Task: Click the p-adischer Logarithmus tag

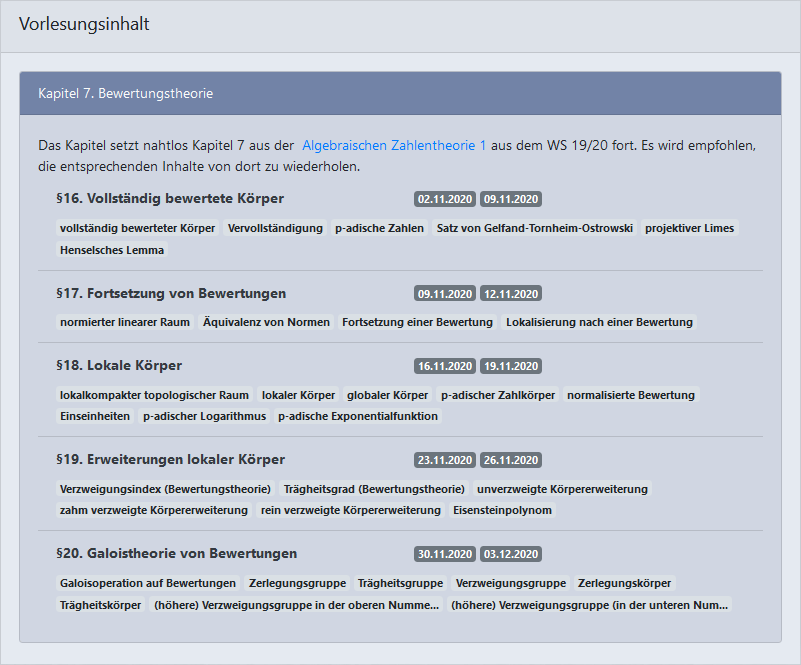Action: (x=205, y=416)
